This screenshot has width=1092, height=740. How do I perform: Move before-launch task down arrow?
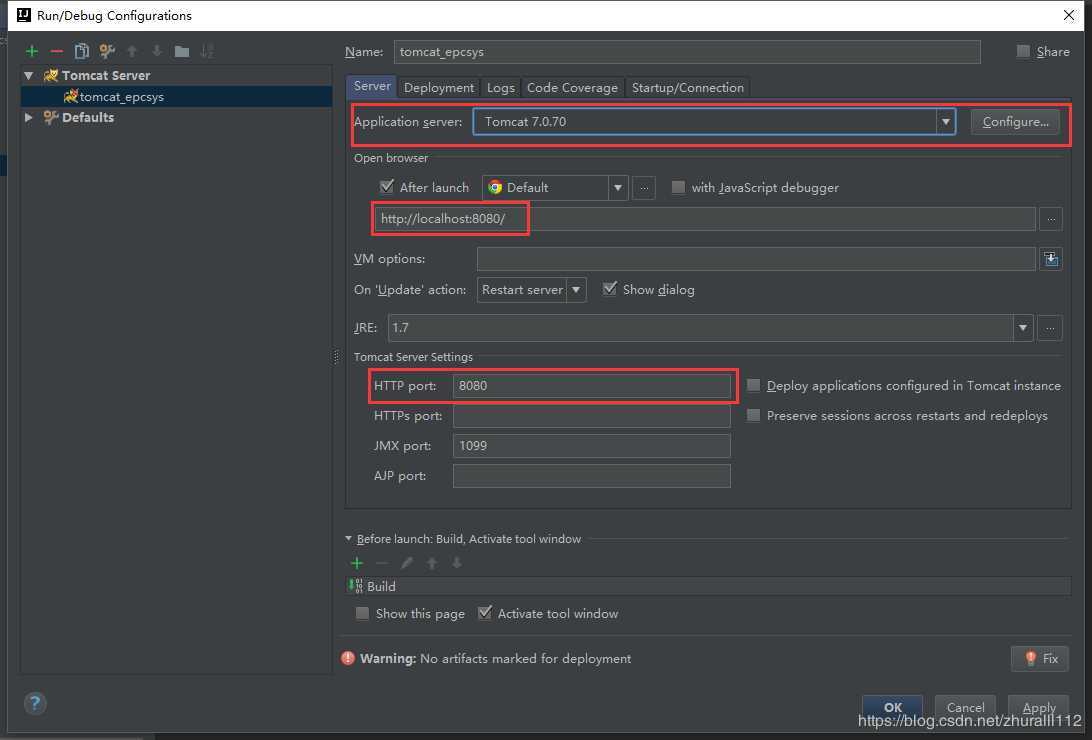tap(457, 563)
